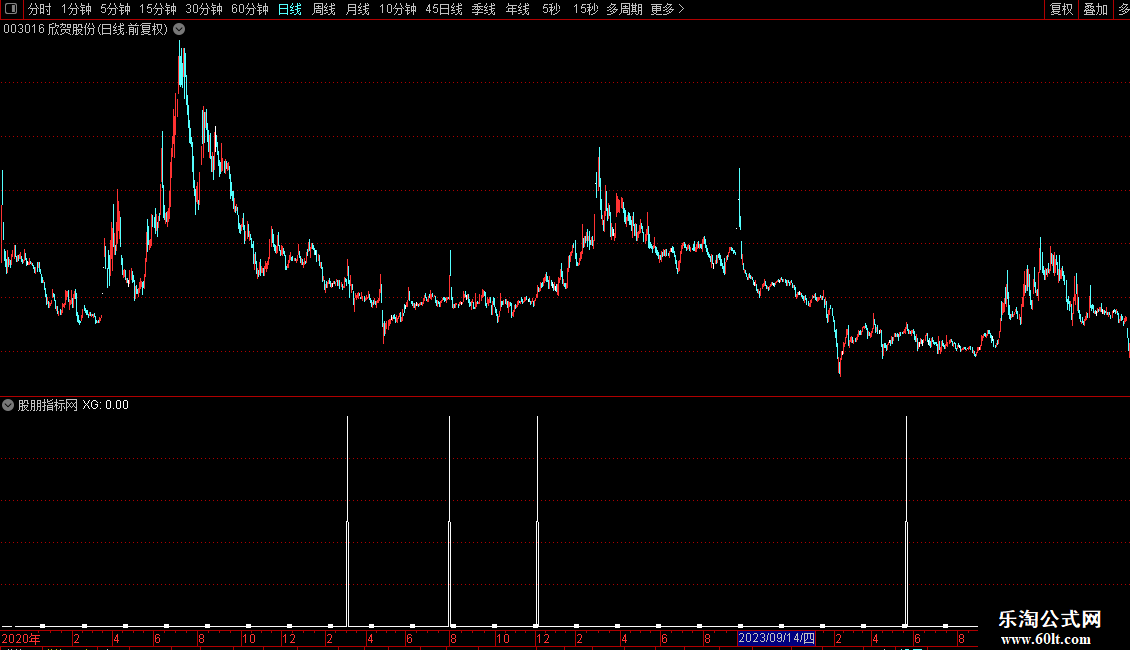Viewport: 1130px width, 650px height.
Task: Switch to 季线 quarterly chart
Action: tap(484, 9)
